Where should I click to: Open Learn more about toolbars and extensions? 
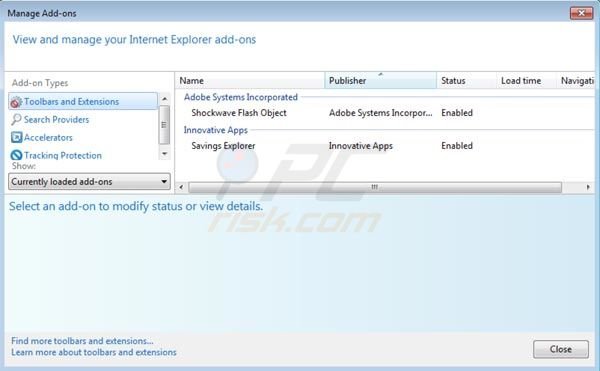coord(94,352)
